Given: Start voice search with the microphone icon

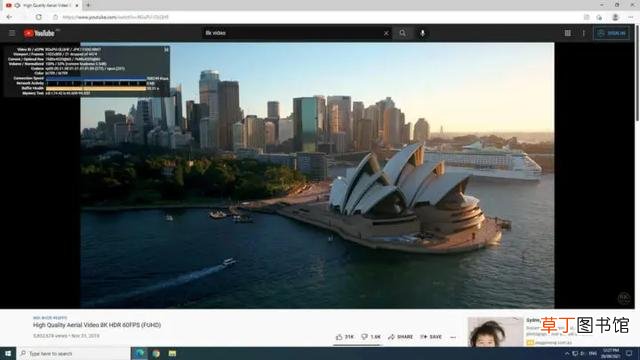Looking at the screenshot, I should 422,33.
